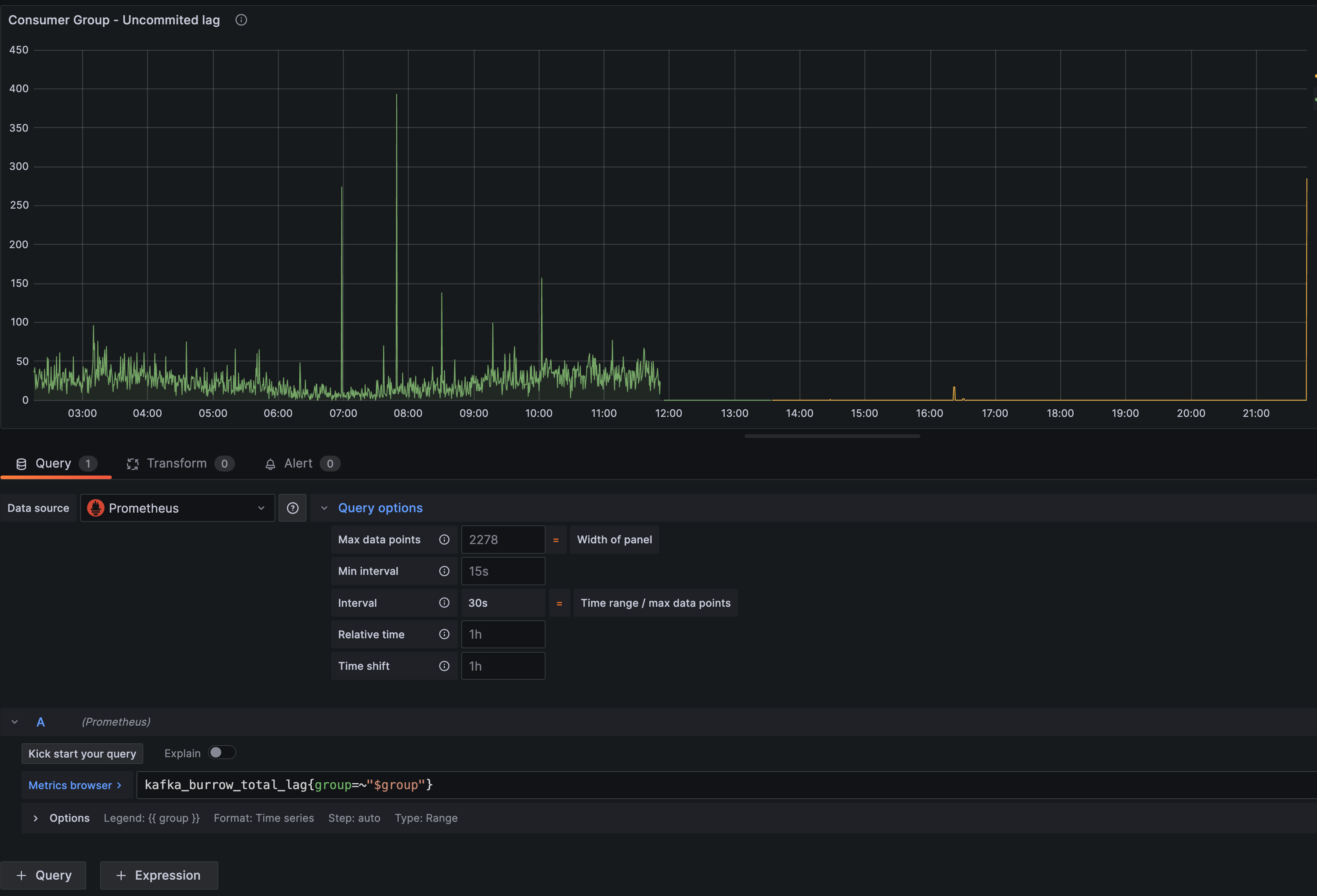The width and height of the screenshot is (1317, 896).
Task: Click the Max data points info icon
Action: coord(445,539)
